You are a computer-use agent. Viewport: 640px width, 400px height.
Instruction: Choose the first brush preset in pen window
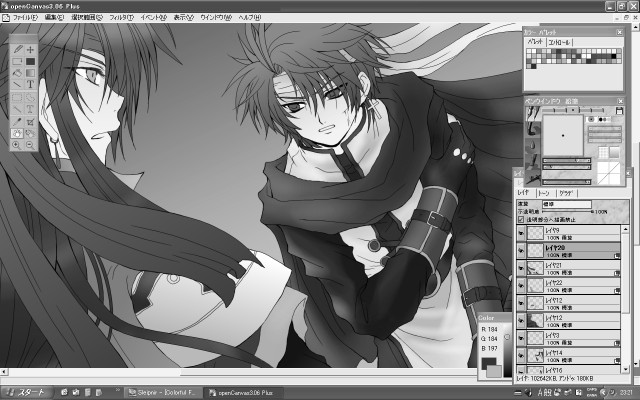pyautogui.click(x=532, y=113)
